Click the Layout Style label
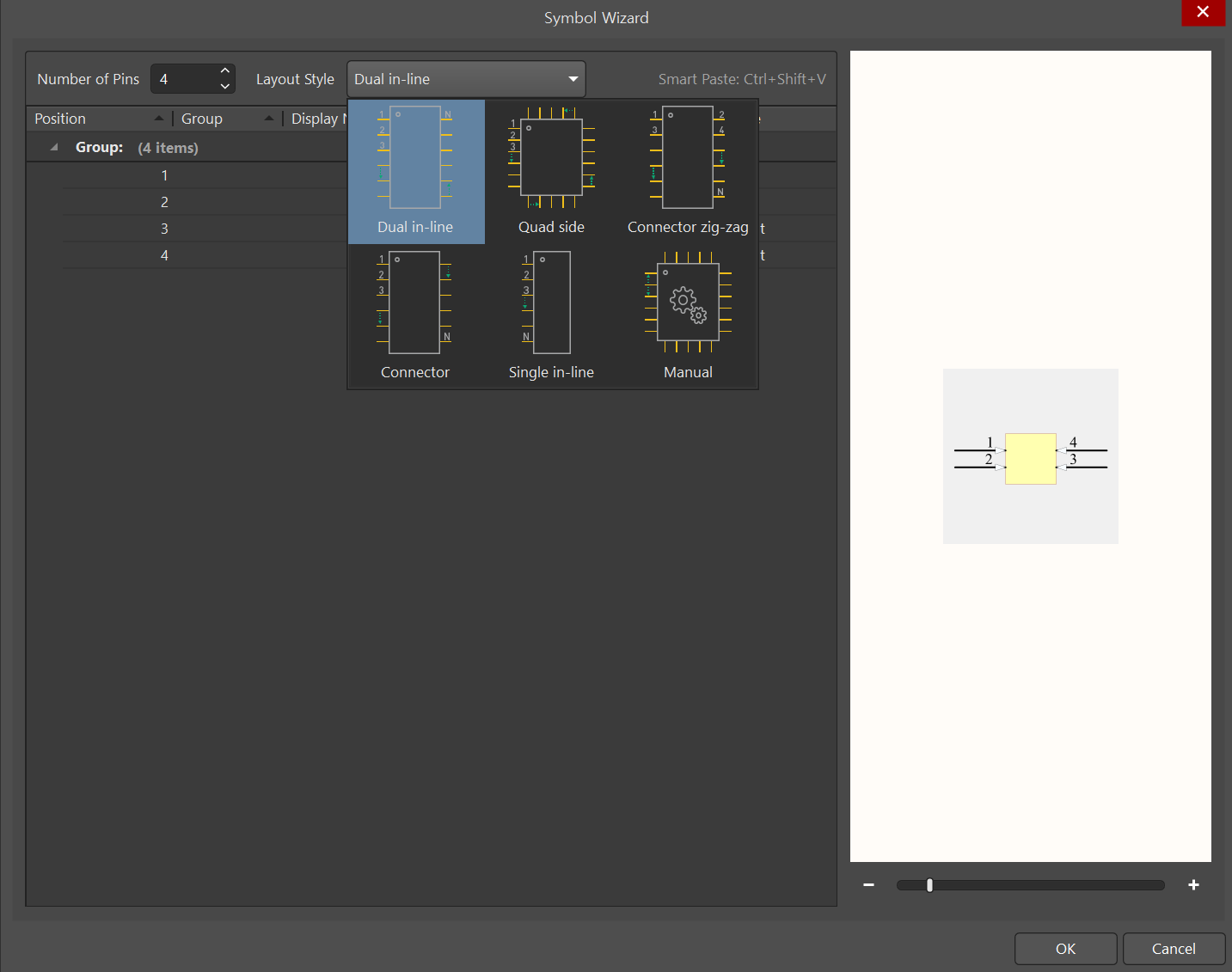 click(295, 79)
